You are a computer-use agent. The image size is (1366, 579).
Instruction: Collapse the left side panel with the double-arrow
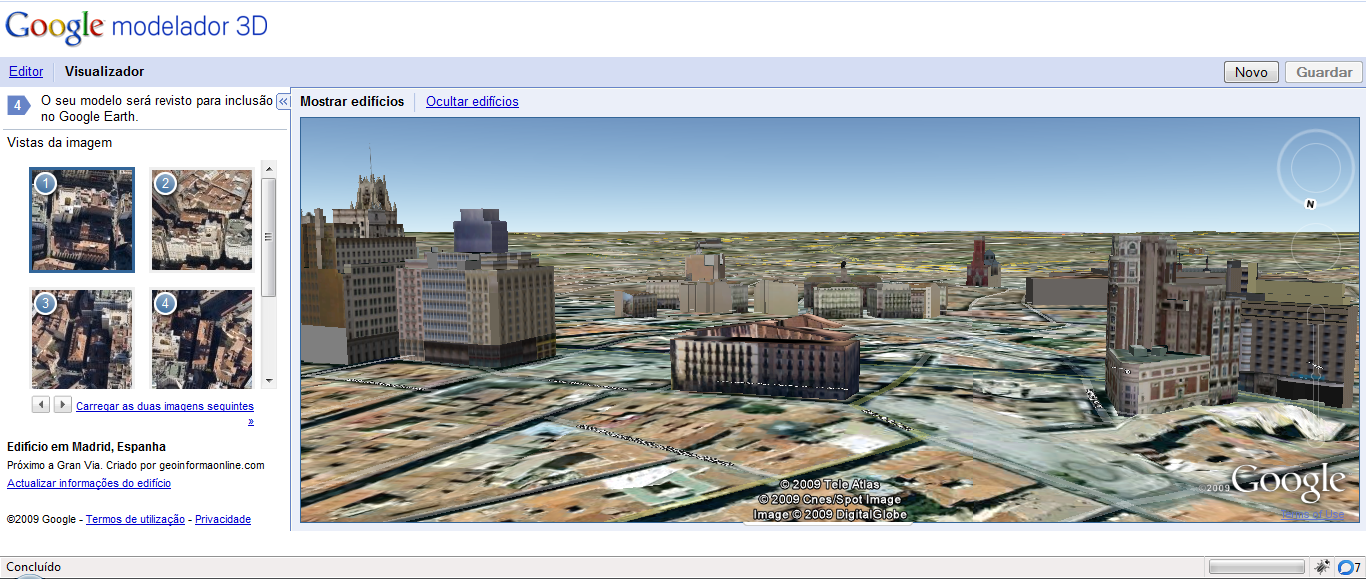[283, 102]
